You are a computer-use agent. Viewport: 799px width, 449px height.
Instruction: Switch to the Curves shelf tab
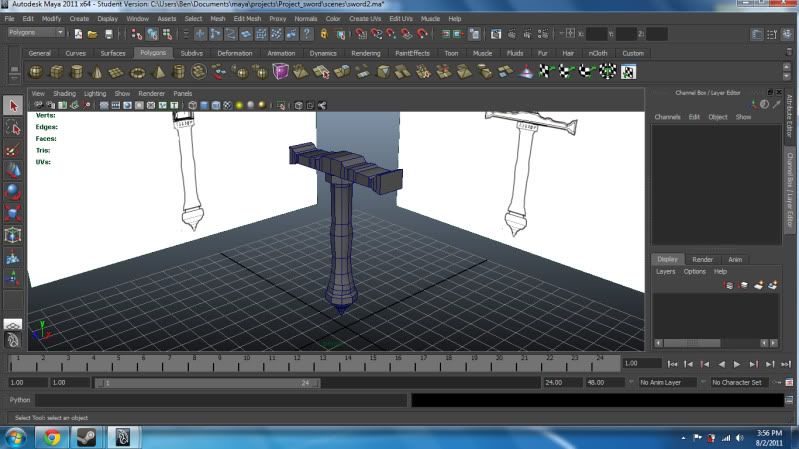coord(75,53)
